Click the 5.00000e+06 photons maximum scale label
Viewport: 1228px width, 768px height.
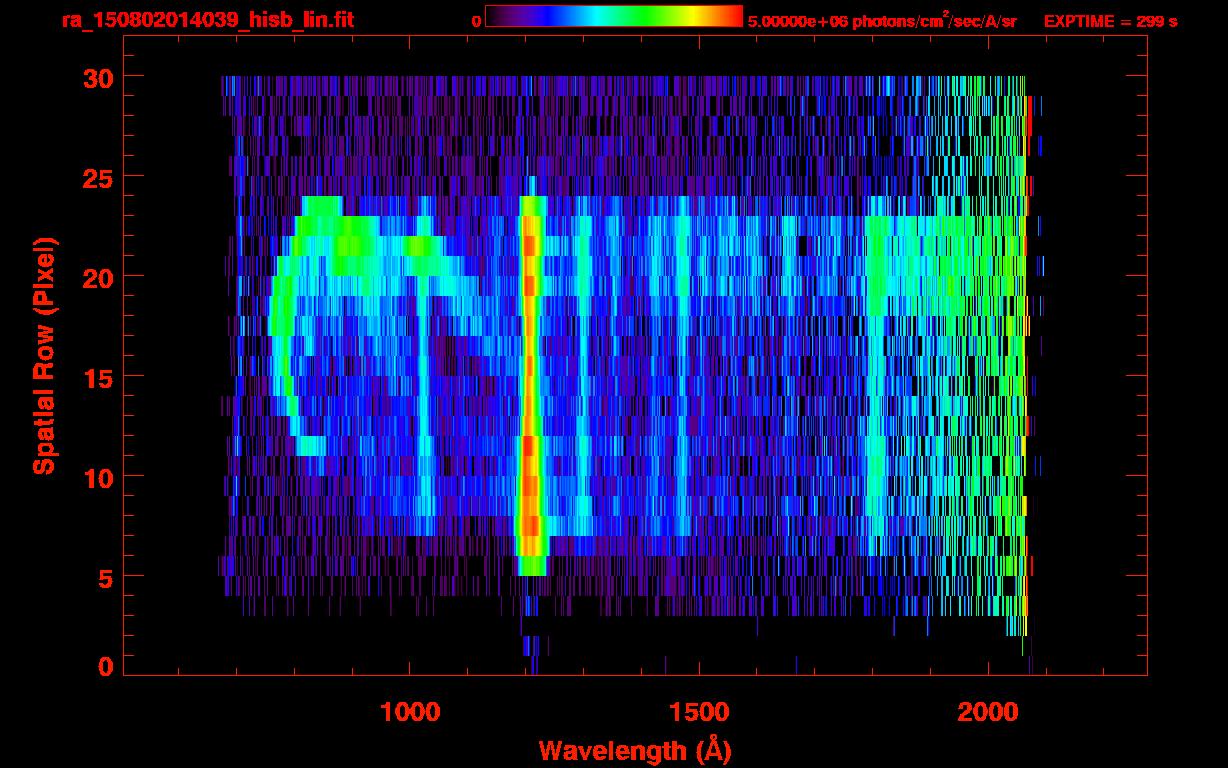882,20
